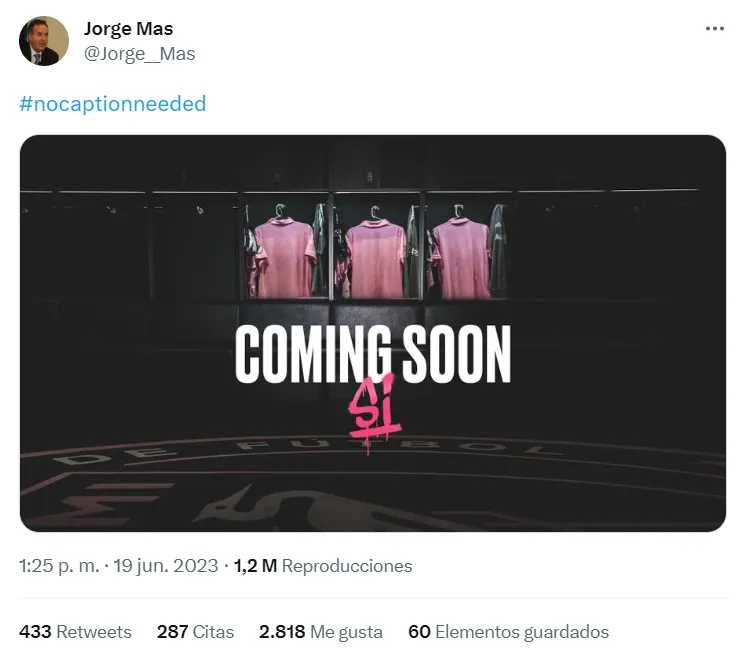Click the Jorge Mas display name
744x649 pixels.
click(x=129, y=28)
